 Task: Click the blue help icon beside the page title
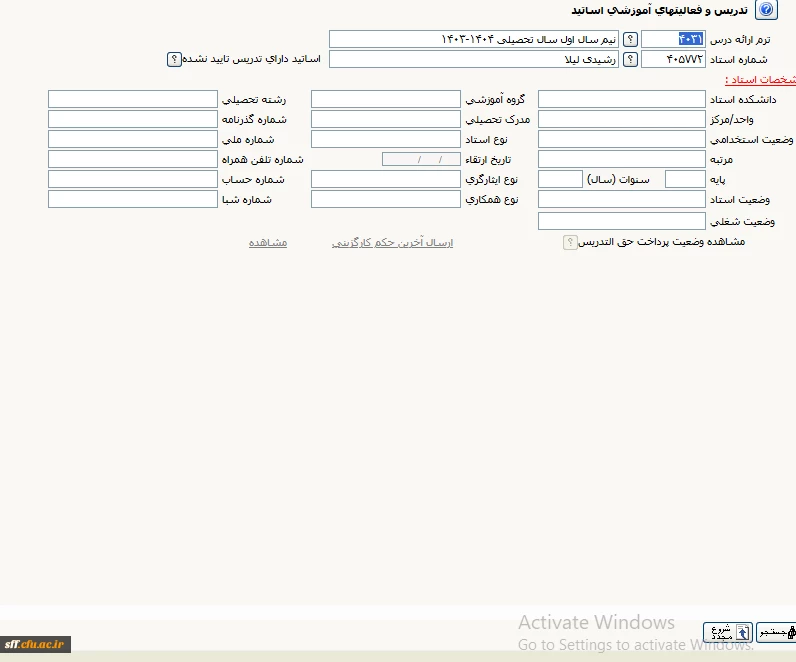766,11
